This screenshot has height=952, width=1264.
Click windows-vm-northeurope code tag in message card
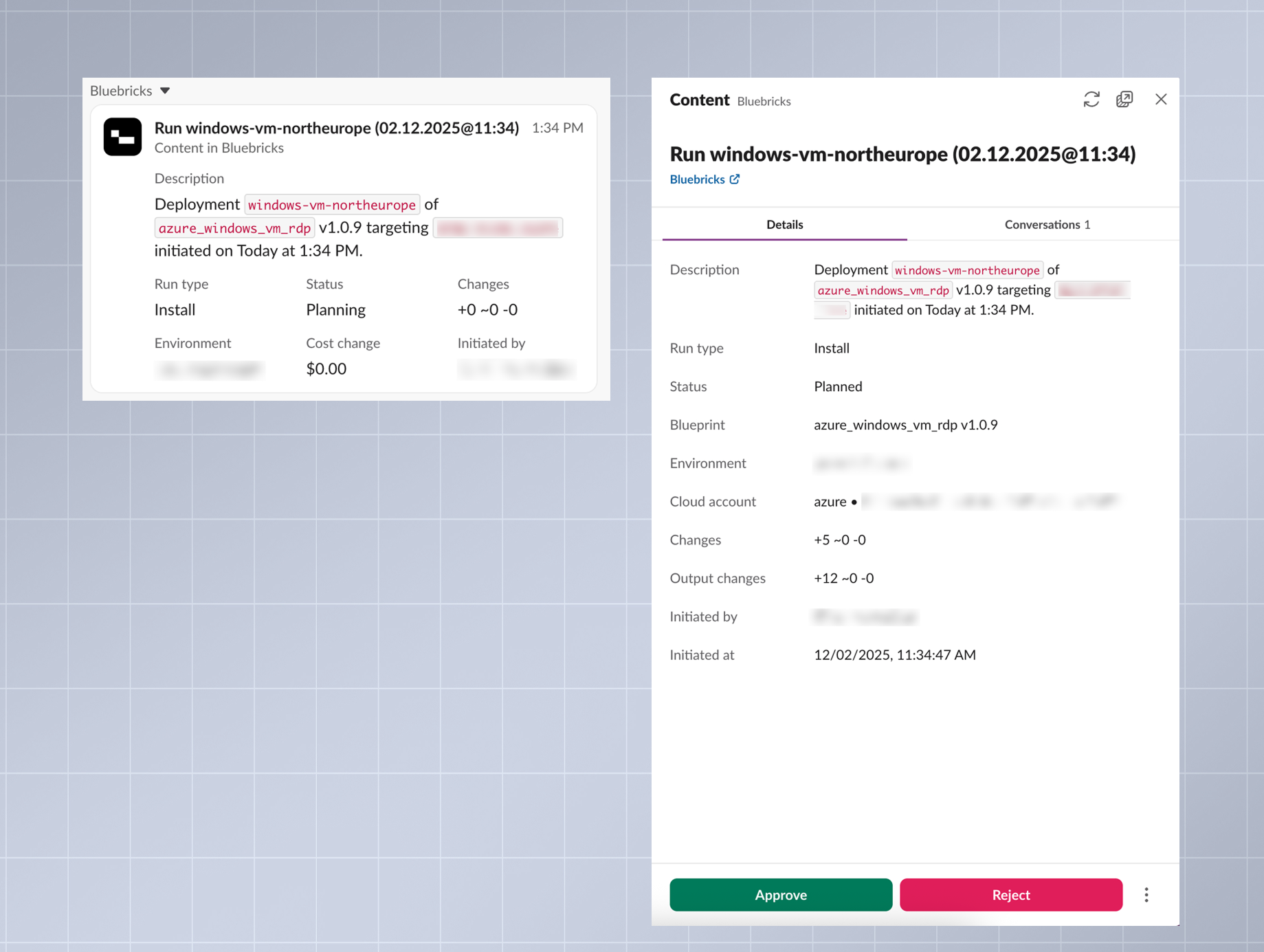332,205
